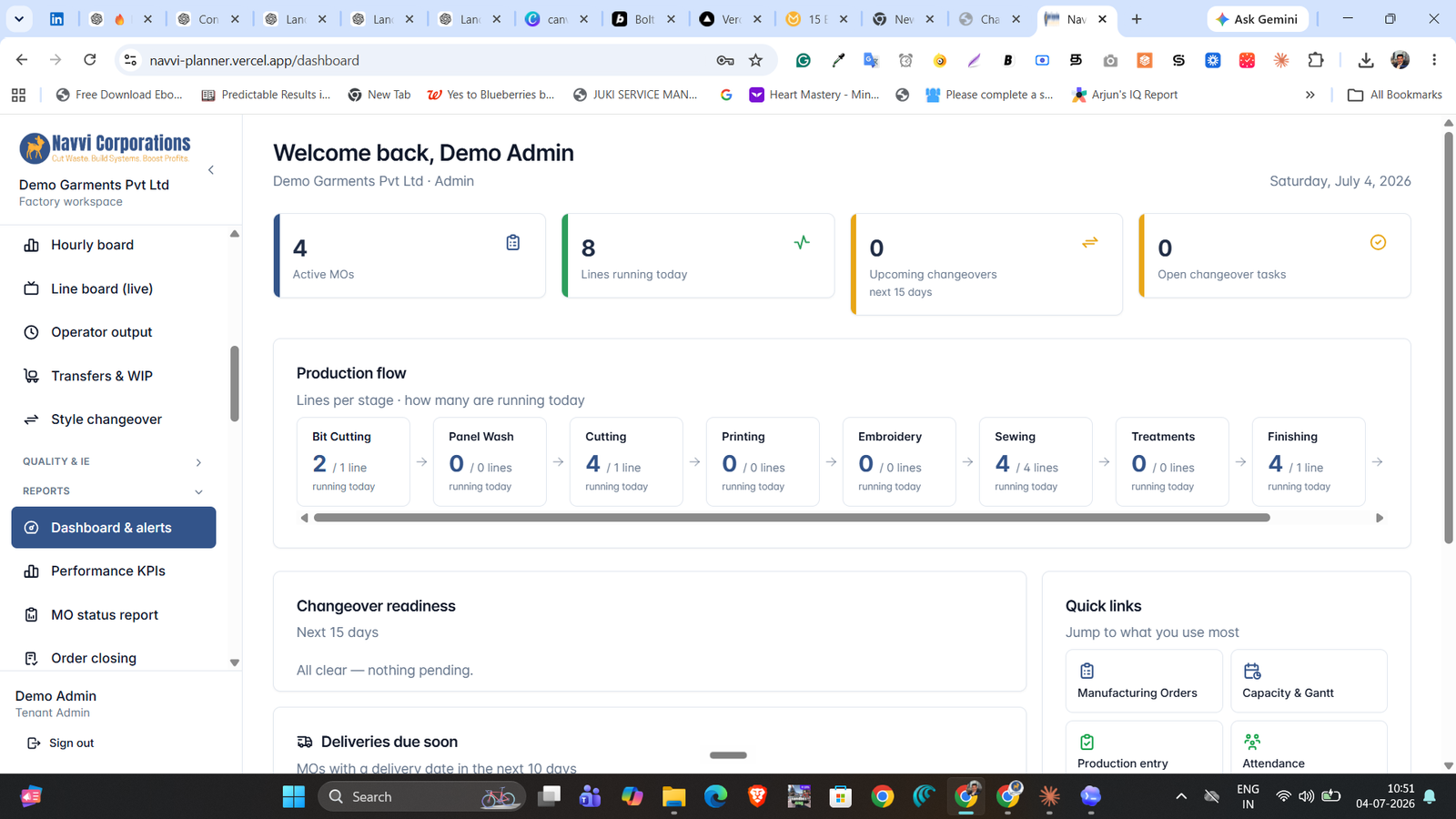The width and height of the screenshot is (1456, 819).
Task: Click the Transfers & WIP cart icon
Action: (31, 376)
